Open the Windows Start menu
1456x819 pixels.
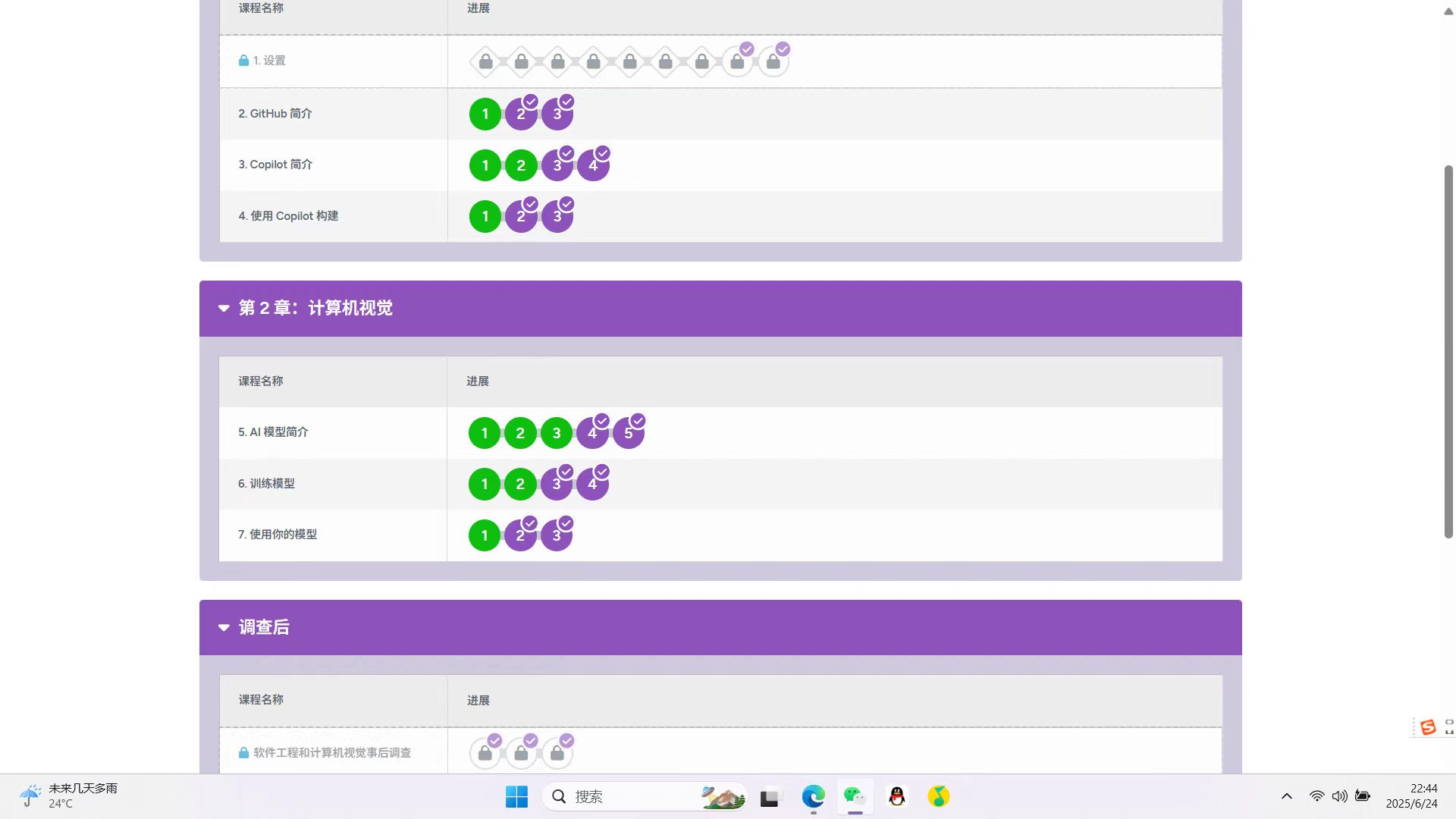tap(516, 797)
